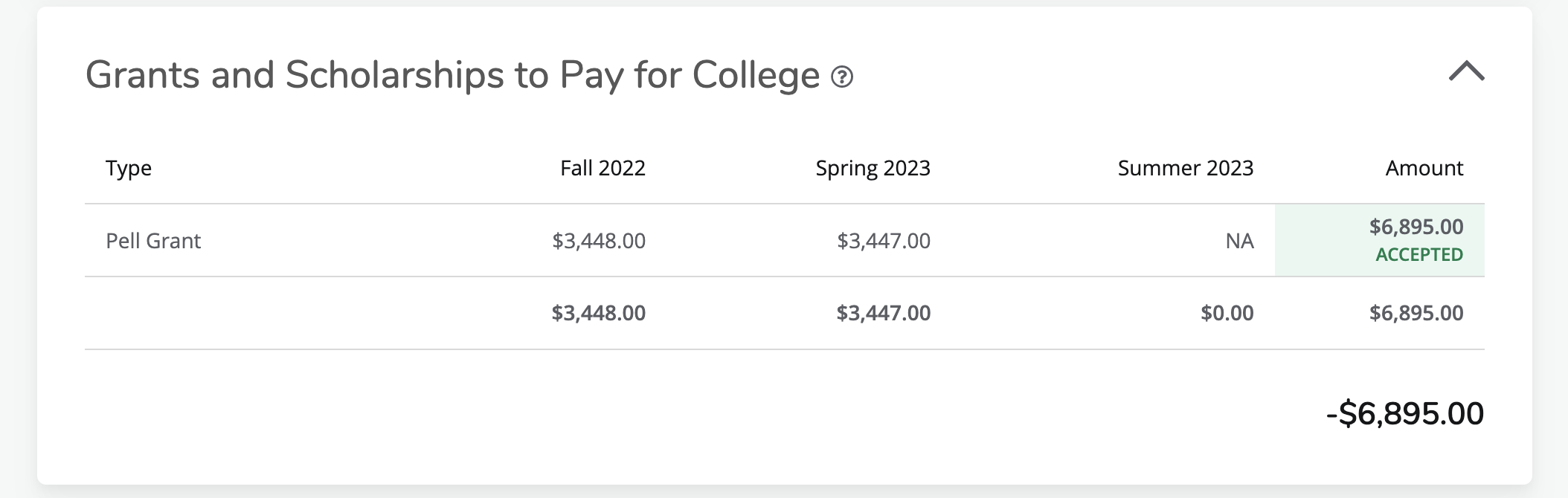Click the green ACCEPTED status label
The height and width of the screenshot is (498, 1568).
coord(1419,255)
